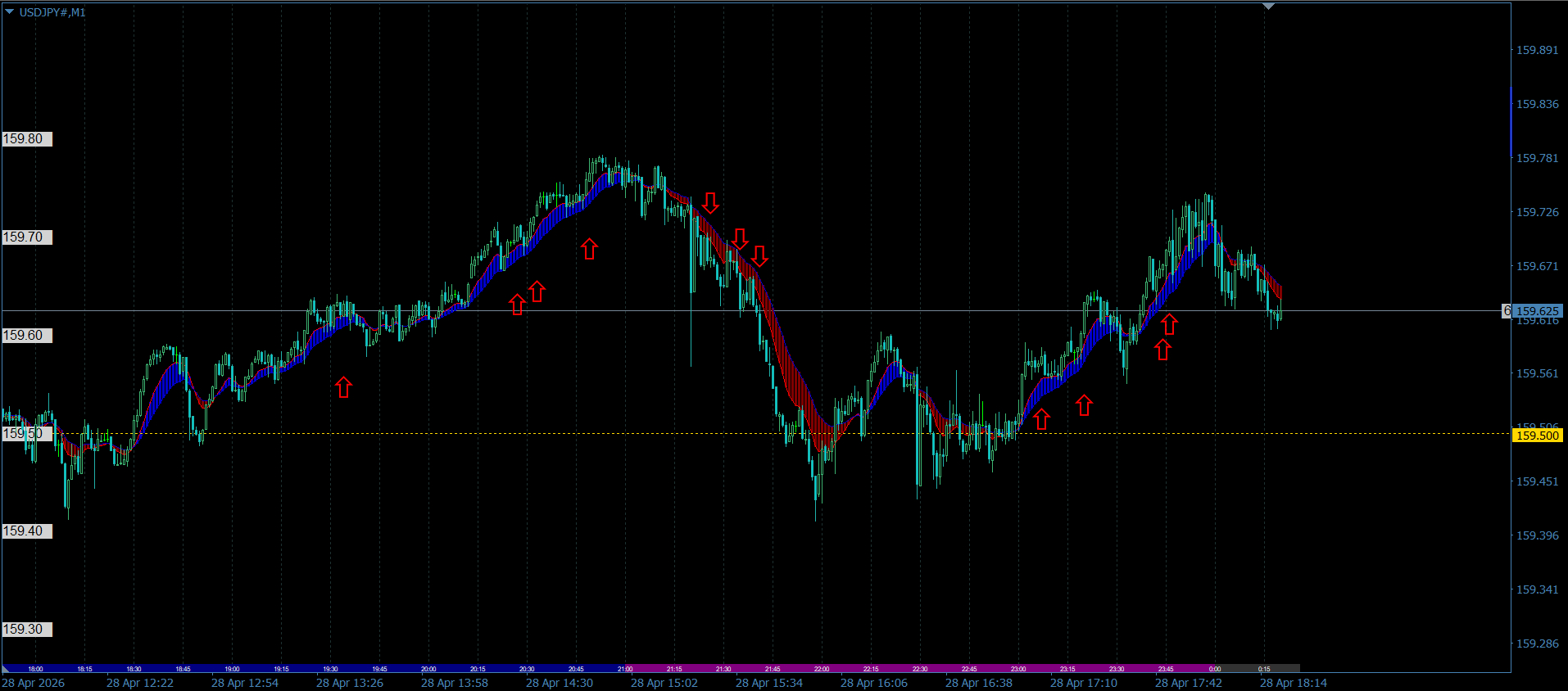This screenshot has width=1568, height=691.
Task: Select red up arrow just above dotted 159.500 line
Action: [x=1041, y=420]
